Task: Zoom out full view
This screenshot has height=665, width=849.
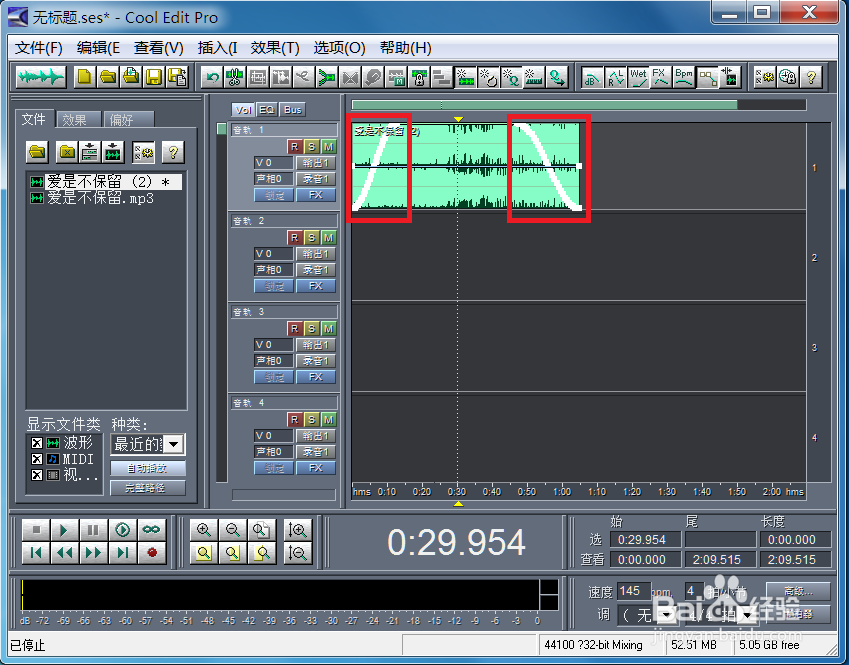Action: (x=262, y=530)
